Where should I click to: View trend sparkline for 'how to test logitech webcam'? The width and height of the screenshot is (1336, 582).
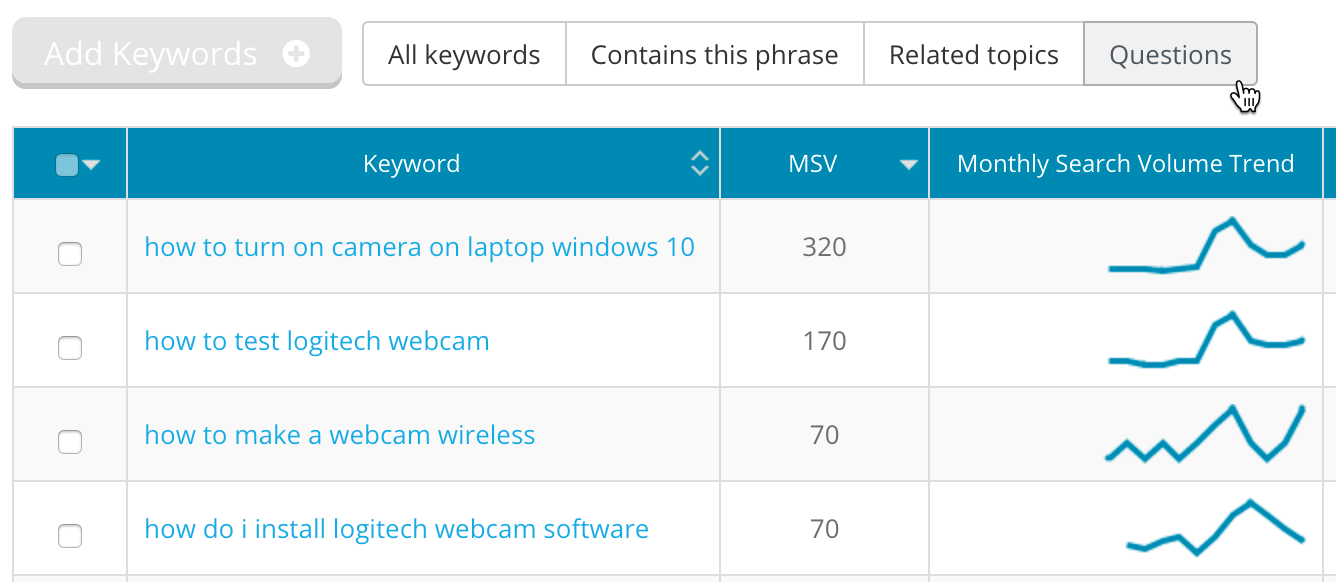click(x=1206, y=342)
